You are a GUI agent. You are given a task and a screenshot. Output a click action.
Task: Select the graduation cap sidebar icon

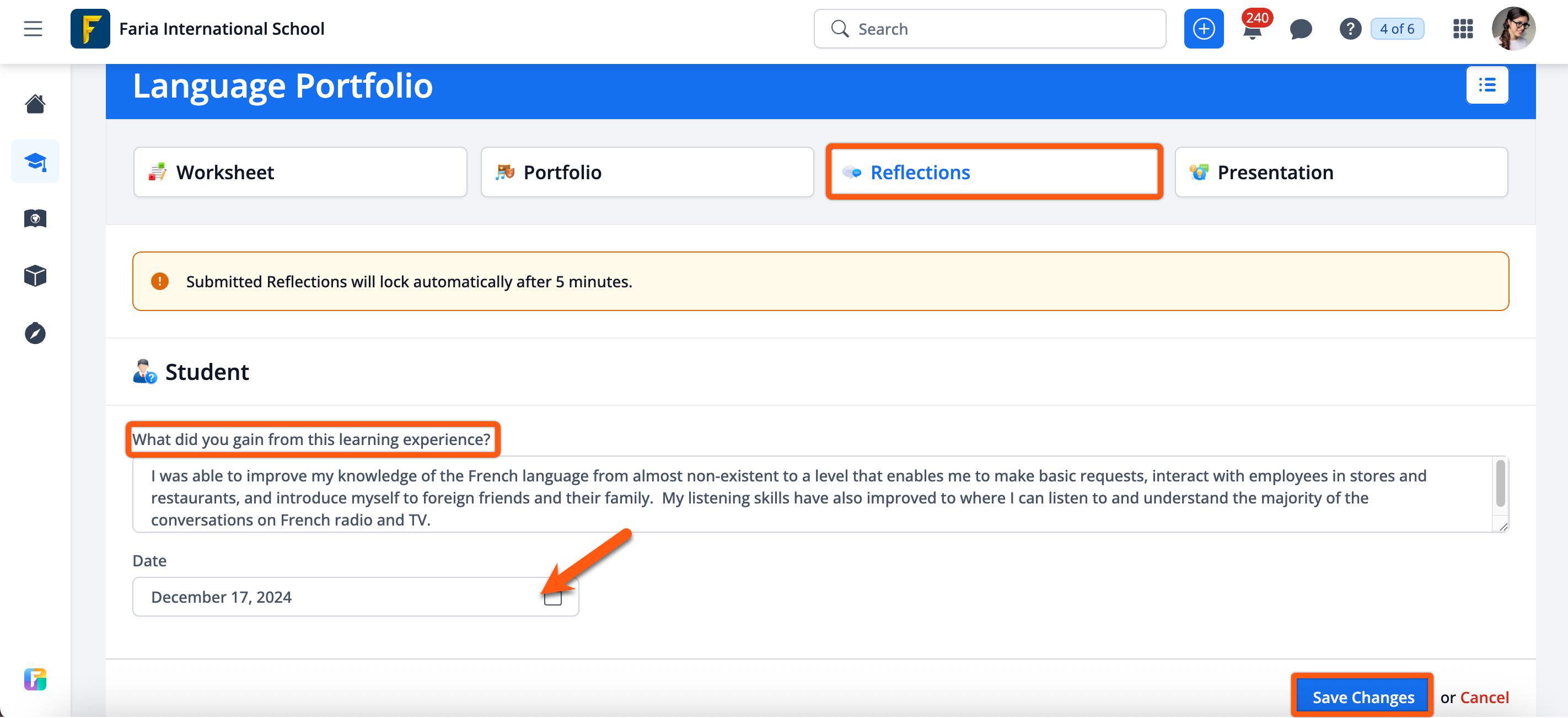(35, 162)
